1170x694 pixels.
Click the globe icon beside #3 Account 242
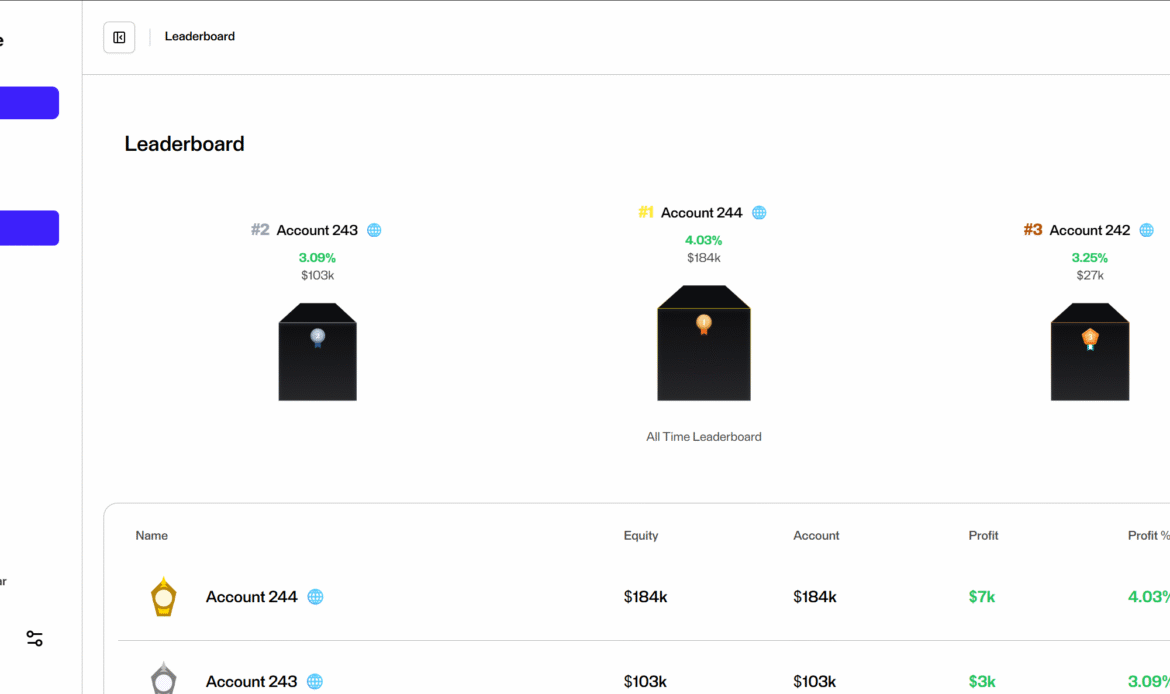point(1146,230)
